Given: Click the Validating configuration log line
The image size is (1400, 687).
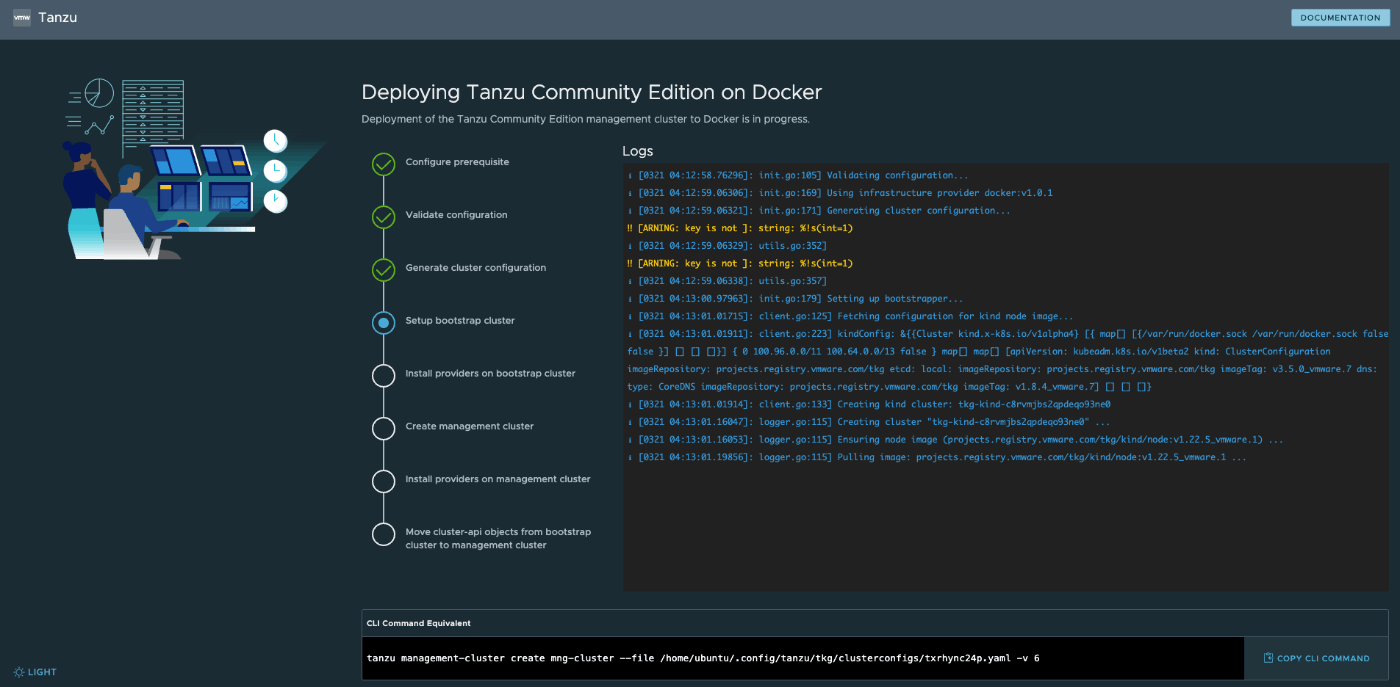Looking at the screenshot, I should [x=798, y=175].
